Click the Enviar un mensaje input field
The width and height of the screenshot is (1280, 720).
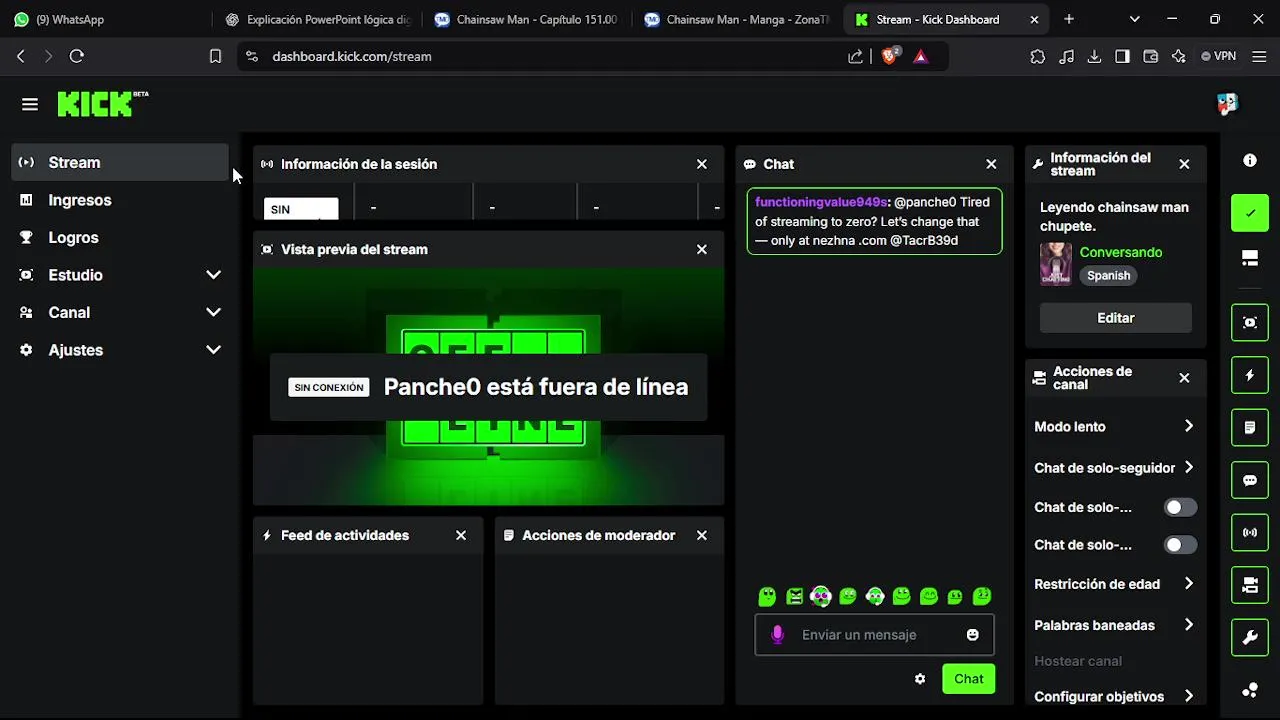(x=875, y=635)
